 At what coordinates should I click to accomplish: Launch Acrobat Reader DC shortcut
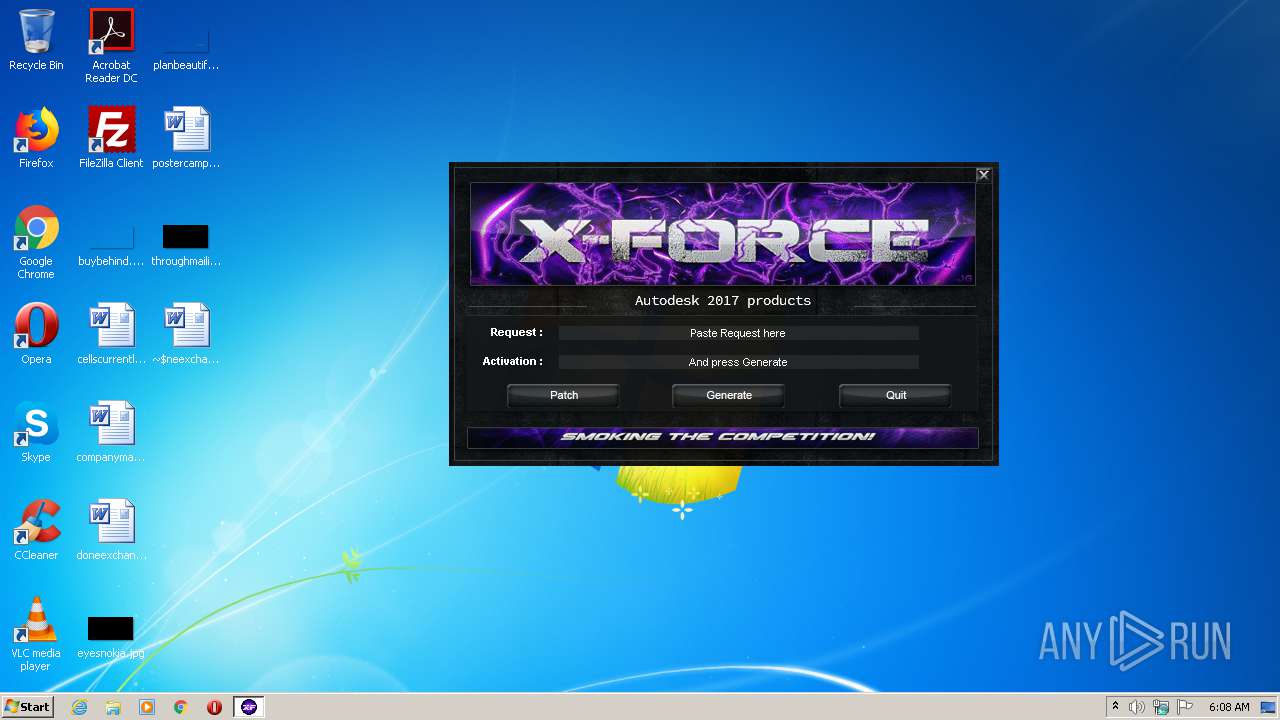[111, 46]
